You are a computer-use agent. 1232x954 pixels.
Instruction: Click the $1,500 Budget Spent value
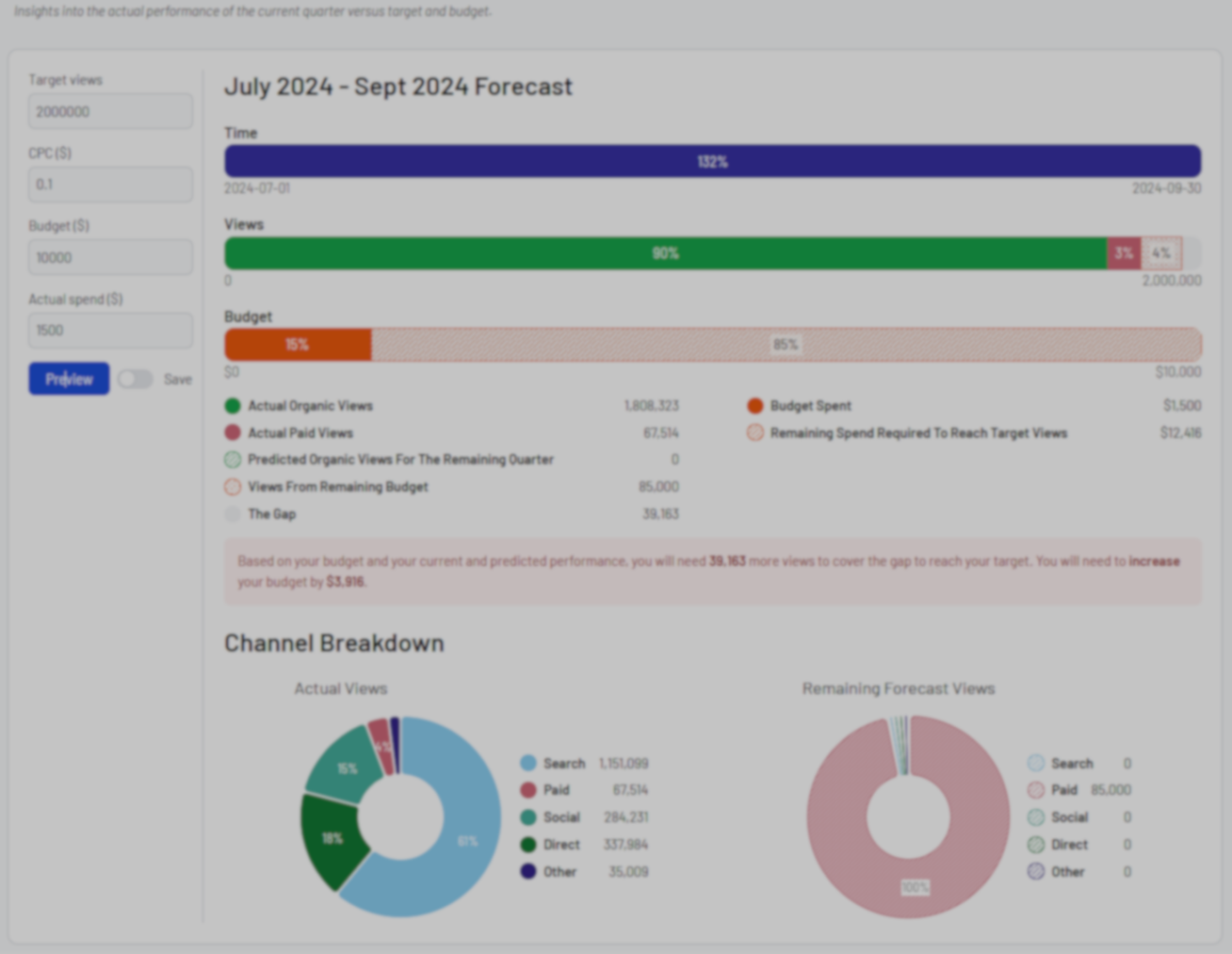pos(1182,406)
